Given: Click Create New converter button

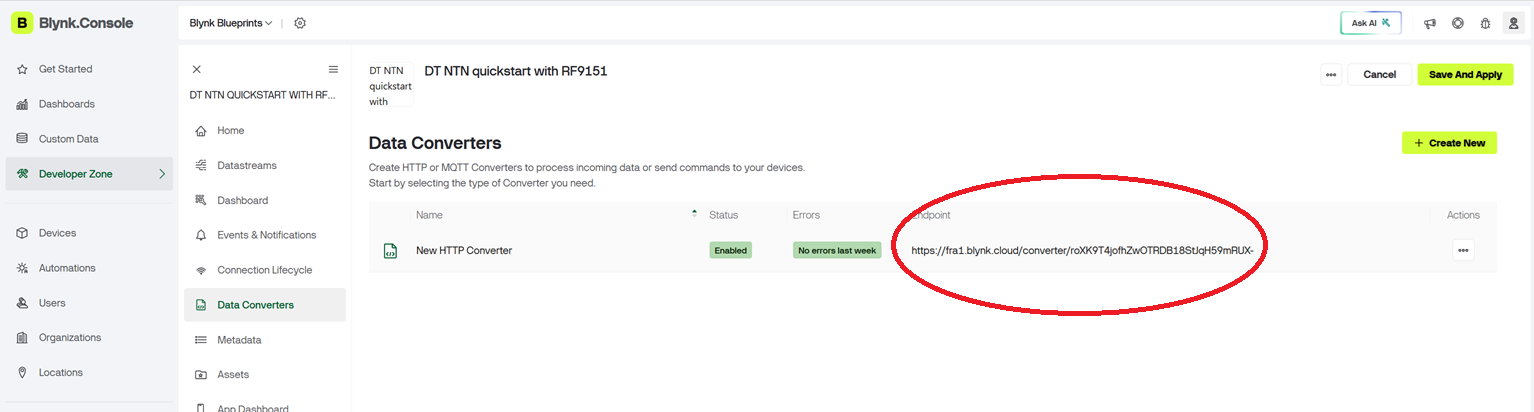Looking at the screenshot, I should (1449, 143).
